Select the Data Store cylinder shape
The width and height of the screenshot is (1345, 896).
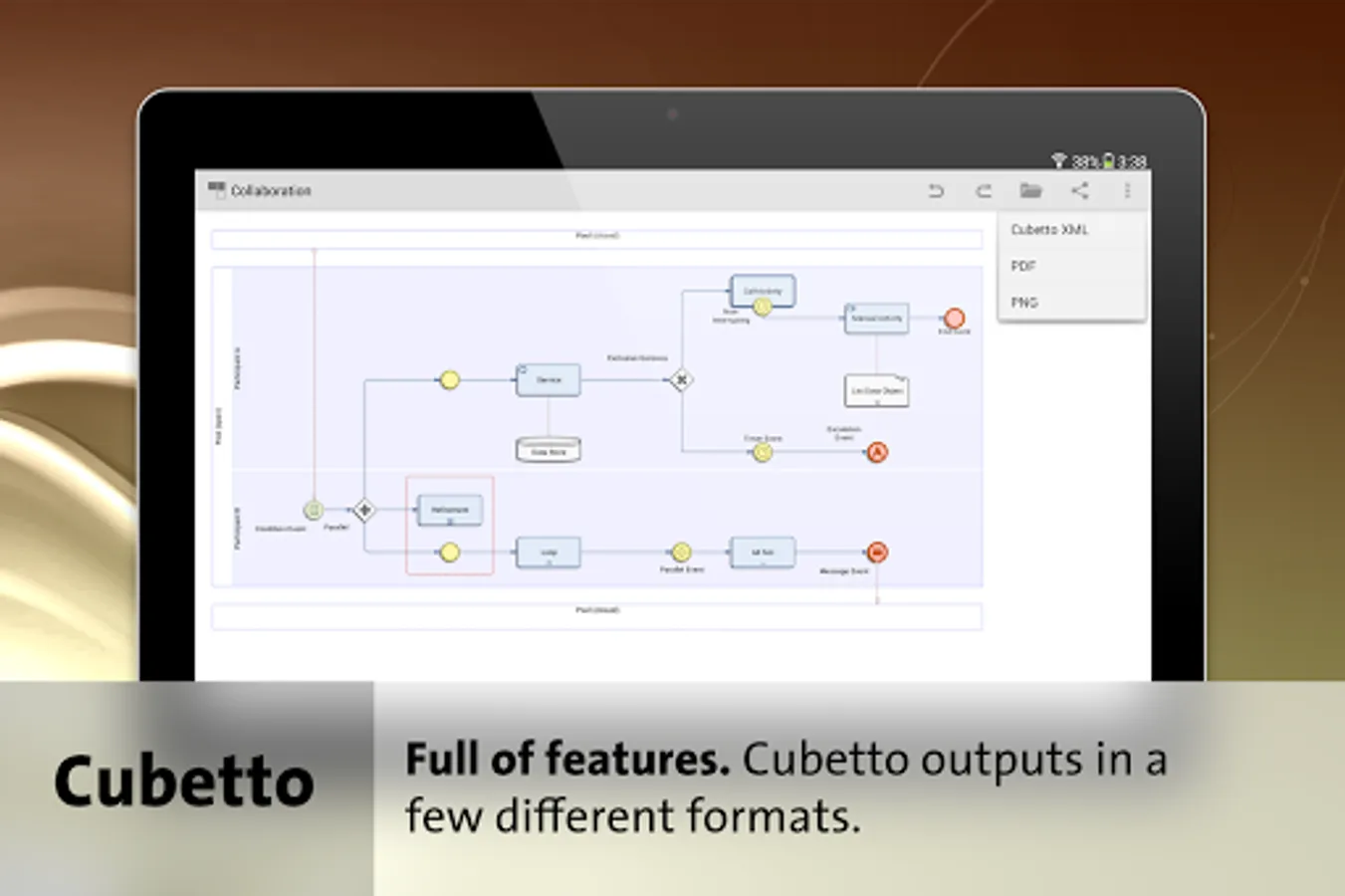(549, 449)
